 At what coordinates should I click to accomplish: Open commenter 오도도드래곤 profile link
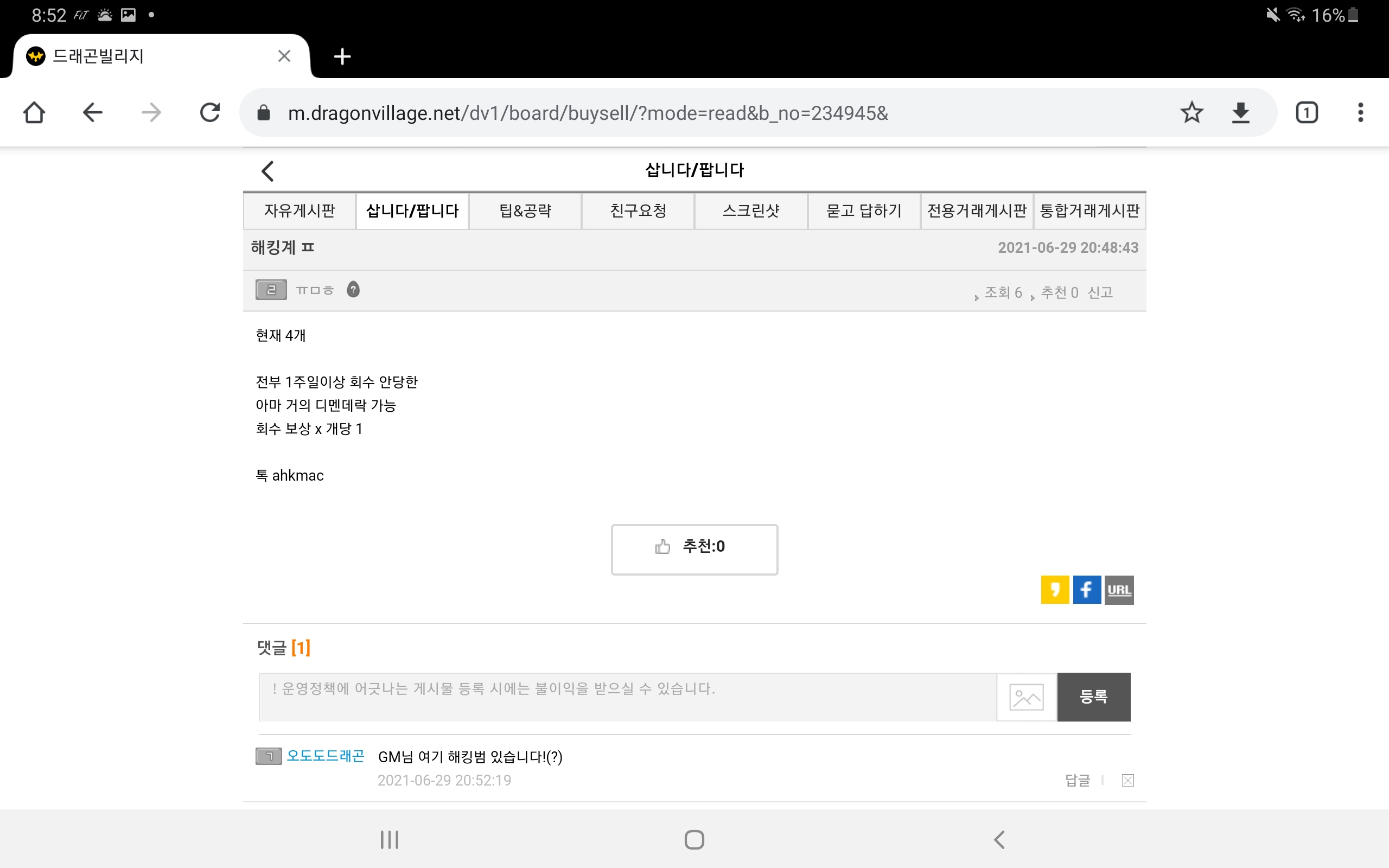pyautogui.click(x=325, y=756)
